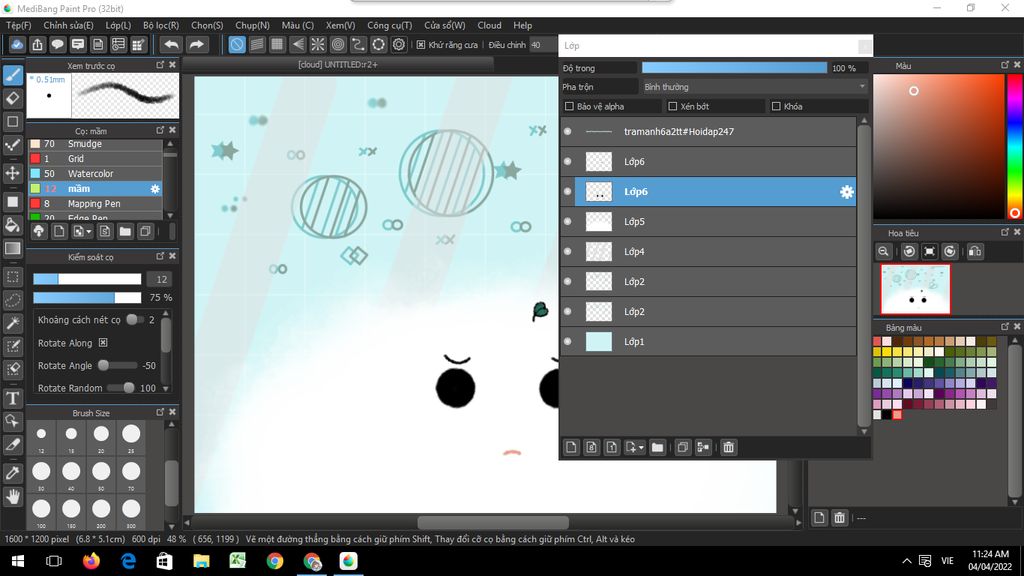Open the Bộ lọc(R) menu

tap(161, 25)
